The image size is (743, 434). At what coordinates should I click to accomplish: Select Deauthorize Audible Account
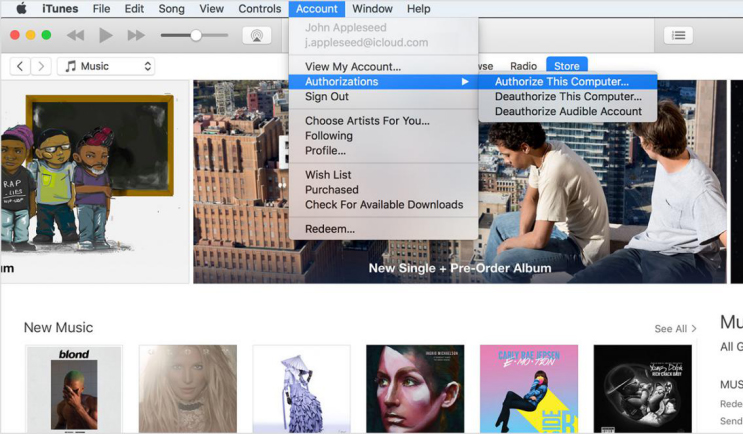pos(568,111)
